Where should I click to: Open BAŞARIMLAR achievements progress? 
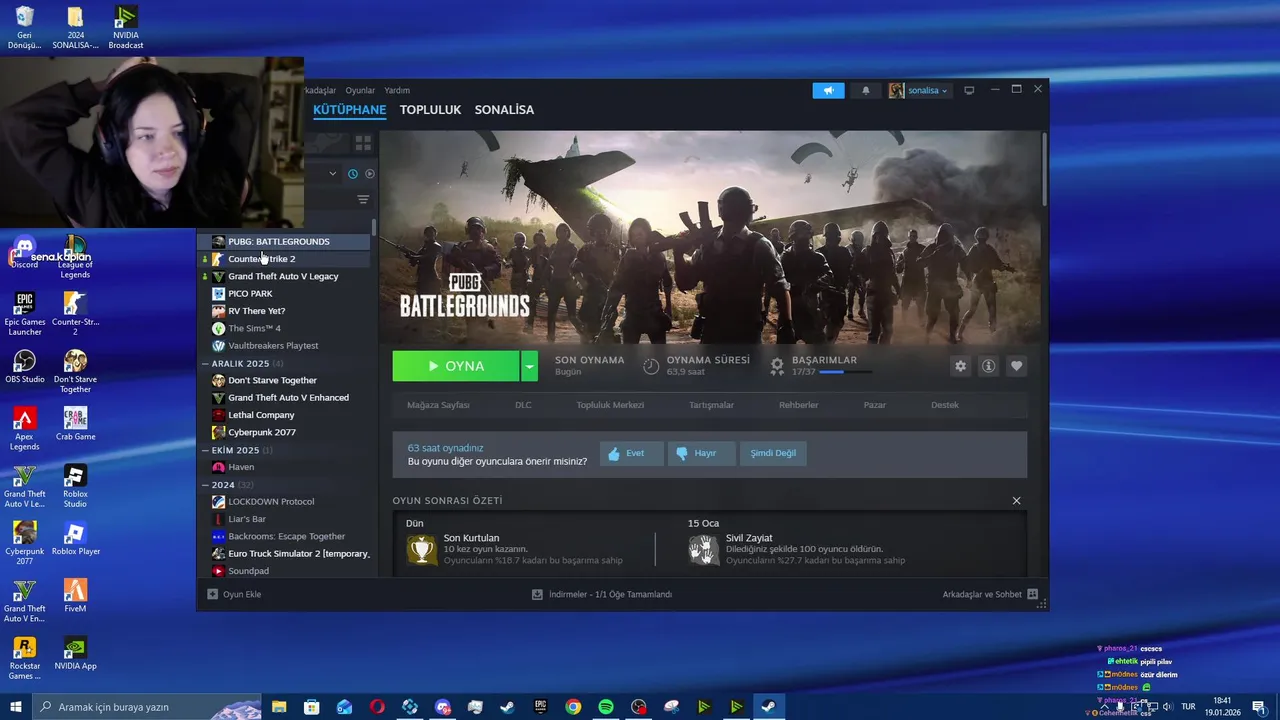pos(822,366)
